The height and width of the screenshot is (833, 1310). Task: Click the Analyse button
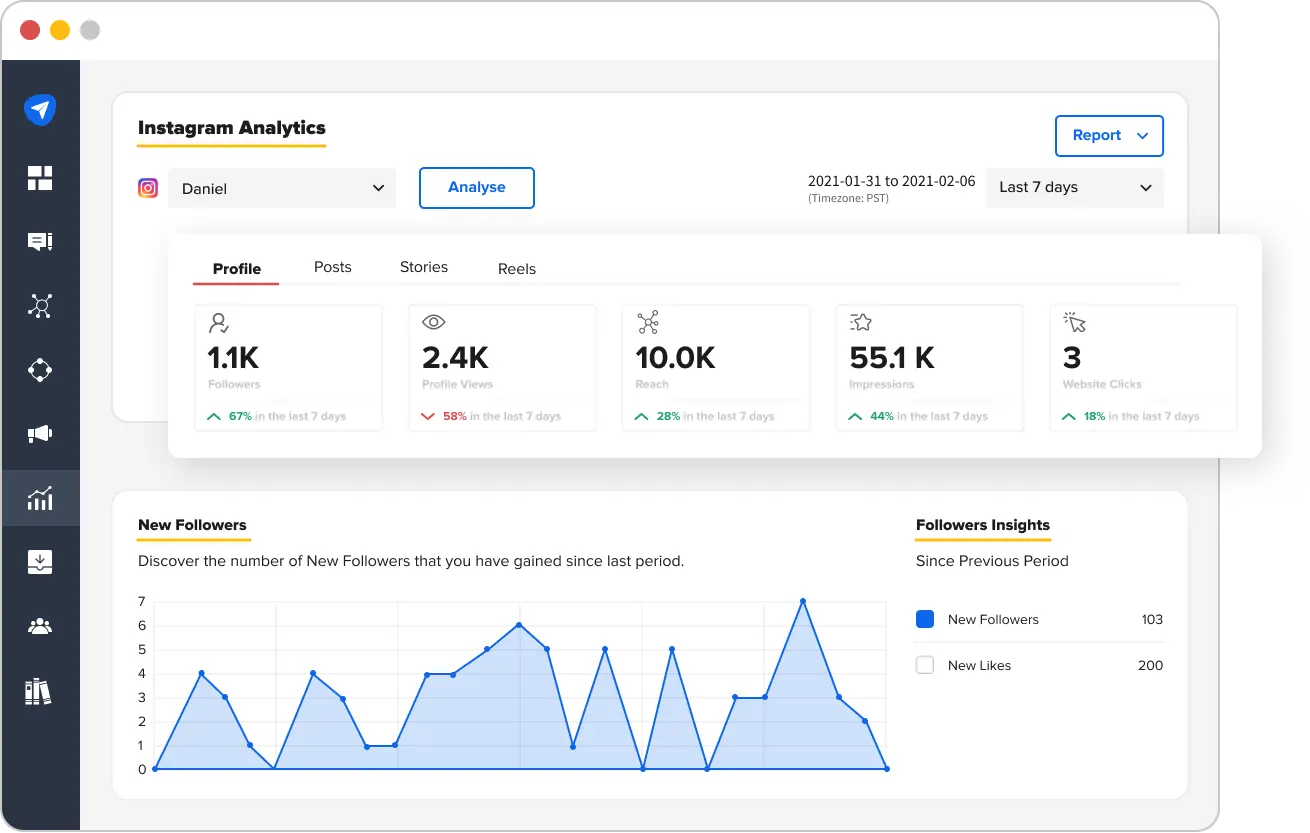point(476,187)
